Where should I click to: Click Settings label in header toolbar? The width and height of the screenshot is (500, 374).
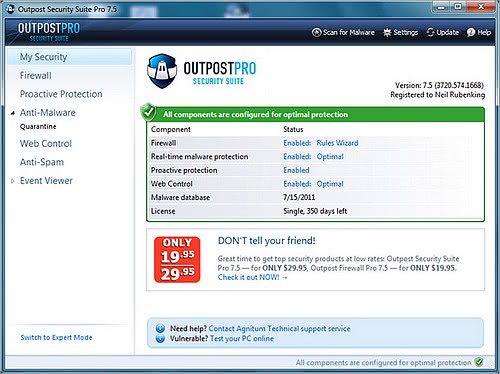[406, 32]
